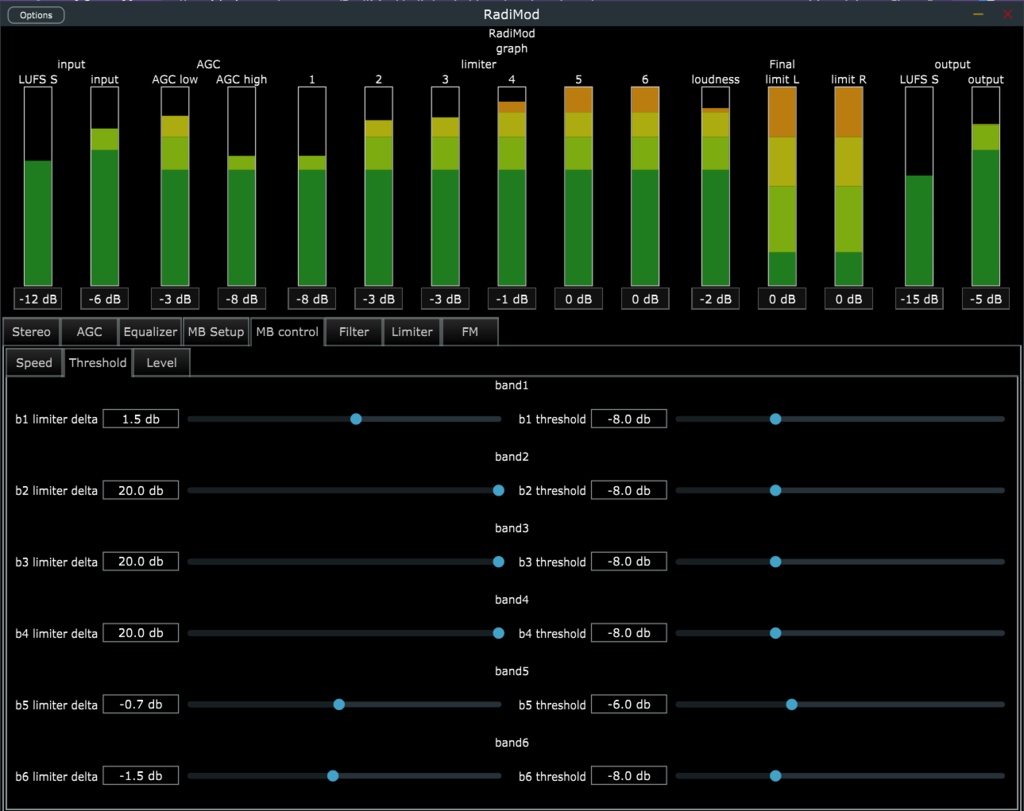Click the -12 dB readout under LUFS S
Viewport: 1024px width, 811px height.
(x=38, y=299)
